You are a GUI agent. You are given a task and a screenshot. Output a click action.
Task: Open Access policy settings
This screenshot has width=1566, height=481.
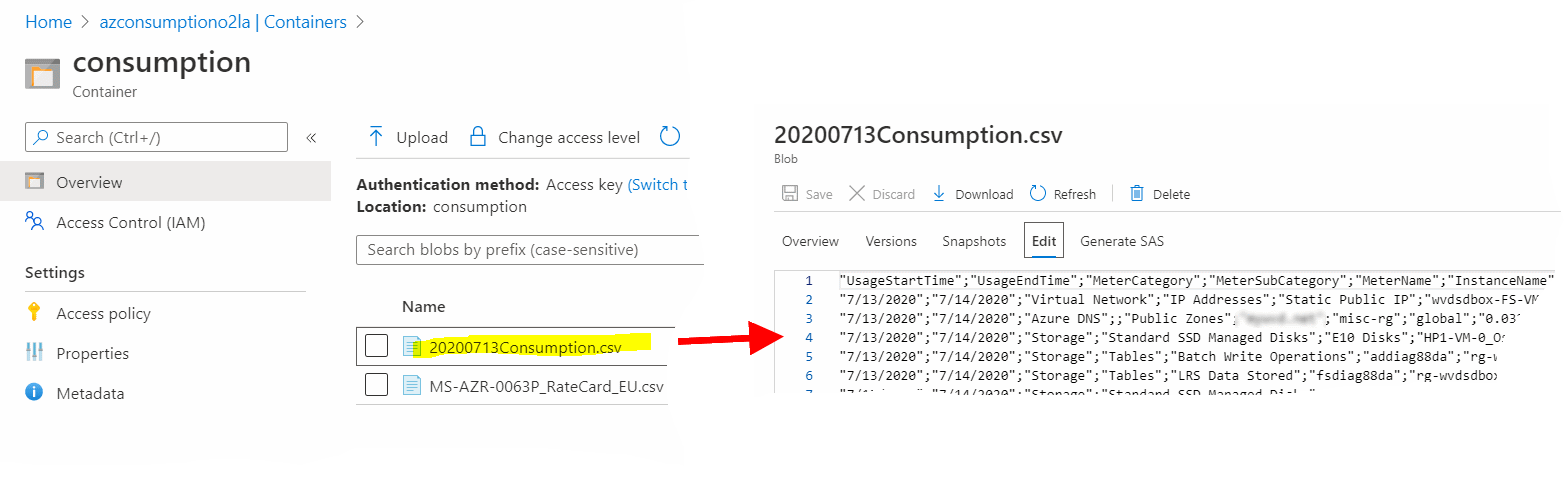103,314
